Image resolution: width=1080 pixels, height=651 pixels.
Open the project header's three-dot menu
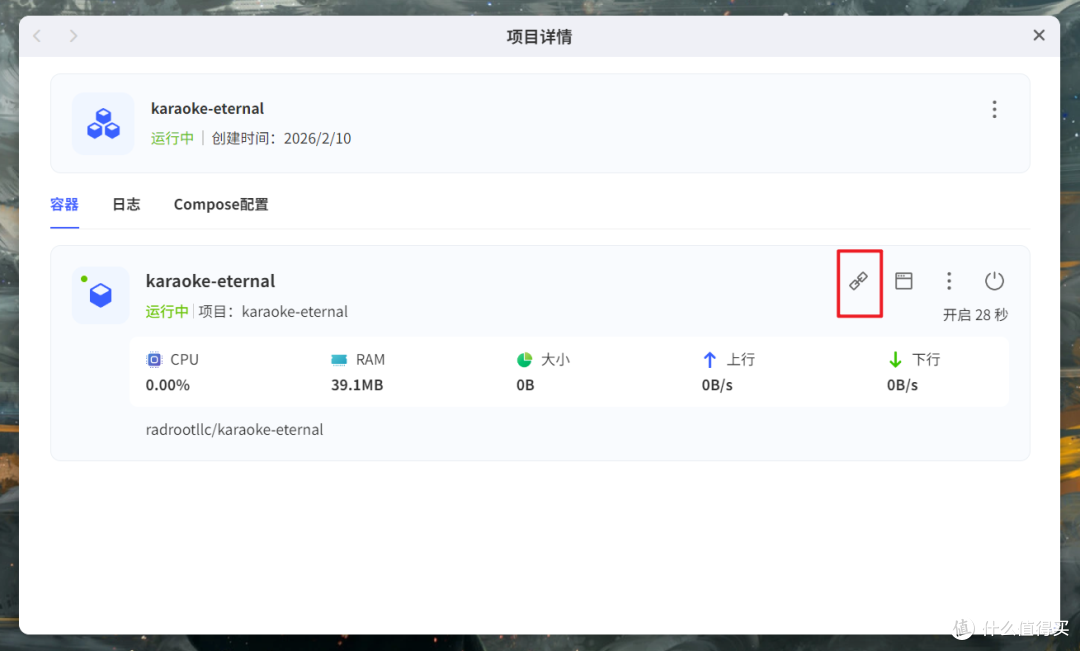pyautogui.click(x=994, y=110)
